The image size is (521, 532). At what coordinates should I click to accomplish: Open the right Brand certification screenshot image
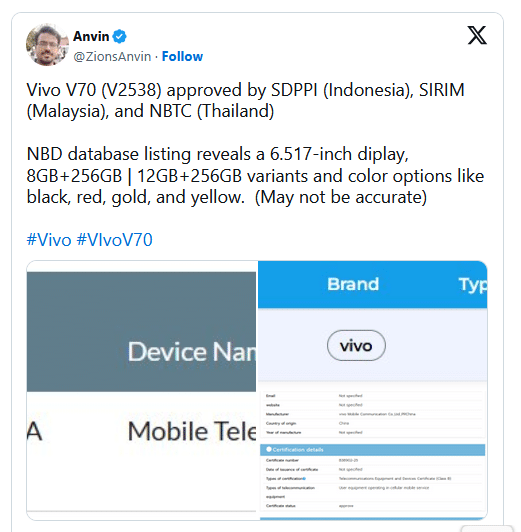pos(373,391)
